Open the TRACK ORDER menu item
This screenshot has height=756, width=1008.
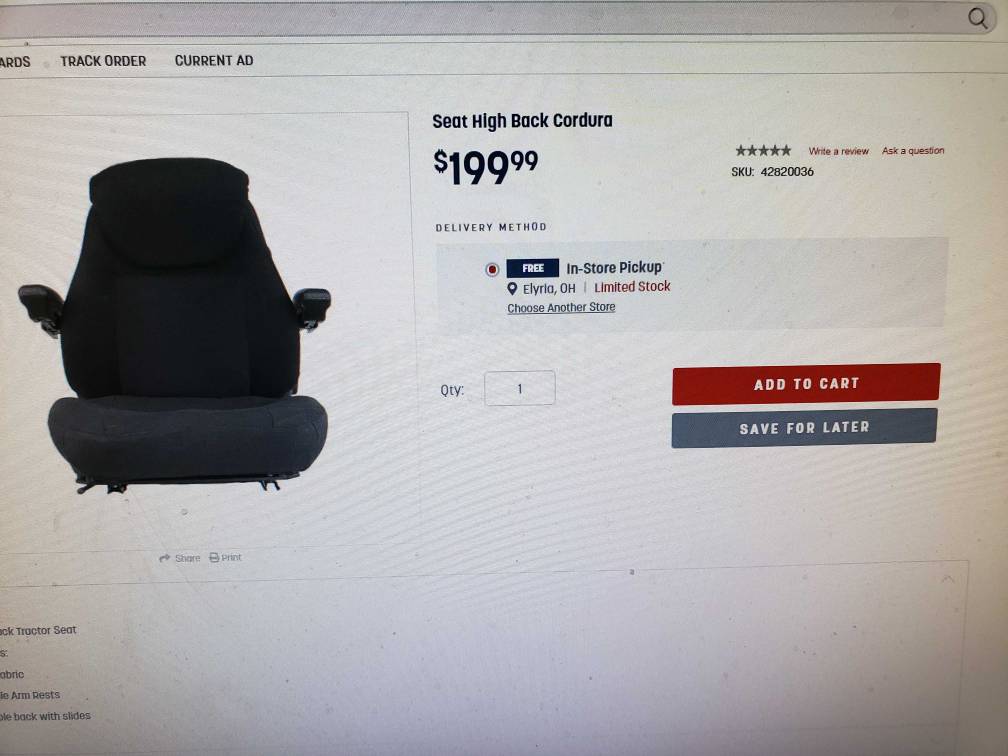point(104,61)
